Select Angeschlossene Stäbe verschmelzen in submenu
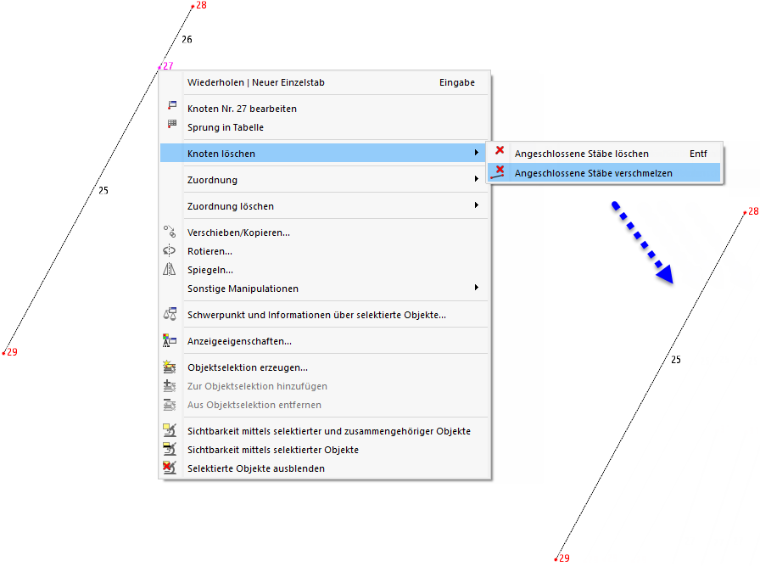 pyautogui.click(x=604, y=173)
